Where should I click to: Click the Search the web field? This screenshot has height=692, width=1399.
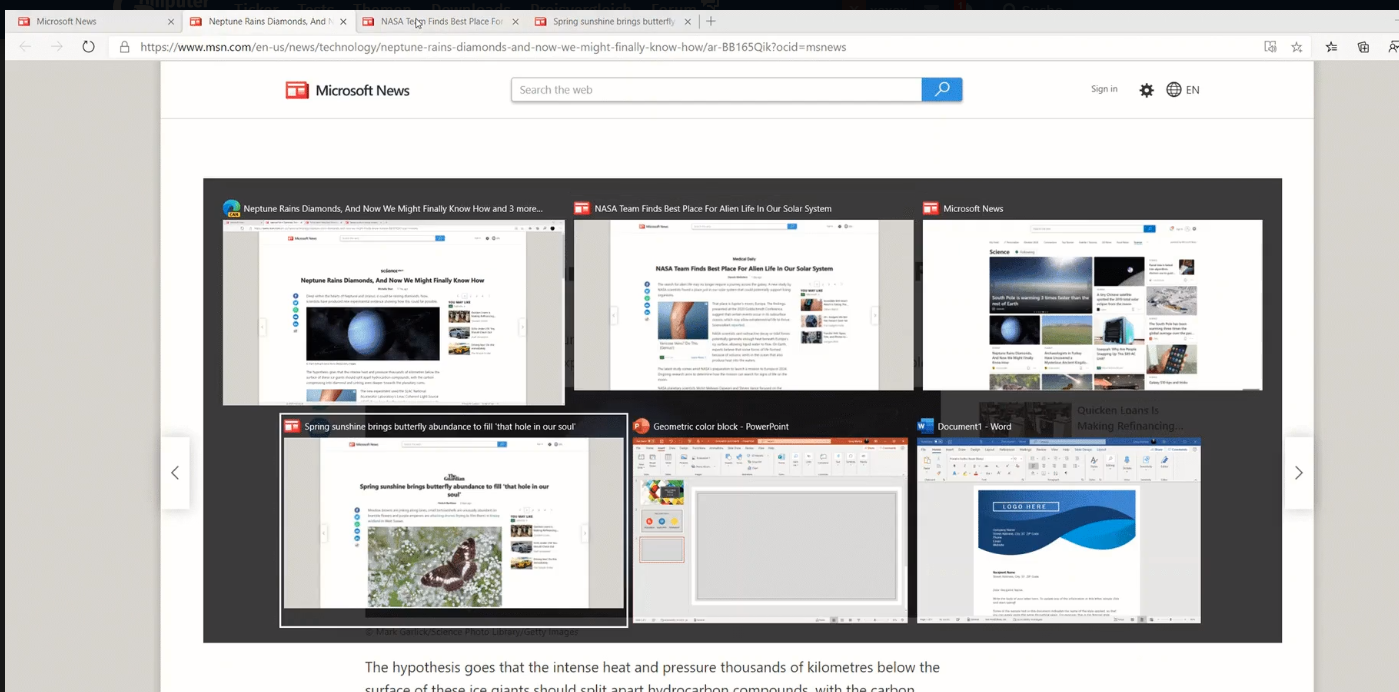coord(716,89)
